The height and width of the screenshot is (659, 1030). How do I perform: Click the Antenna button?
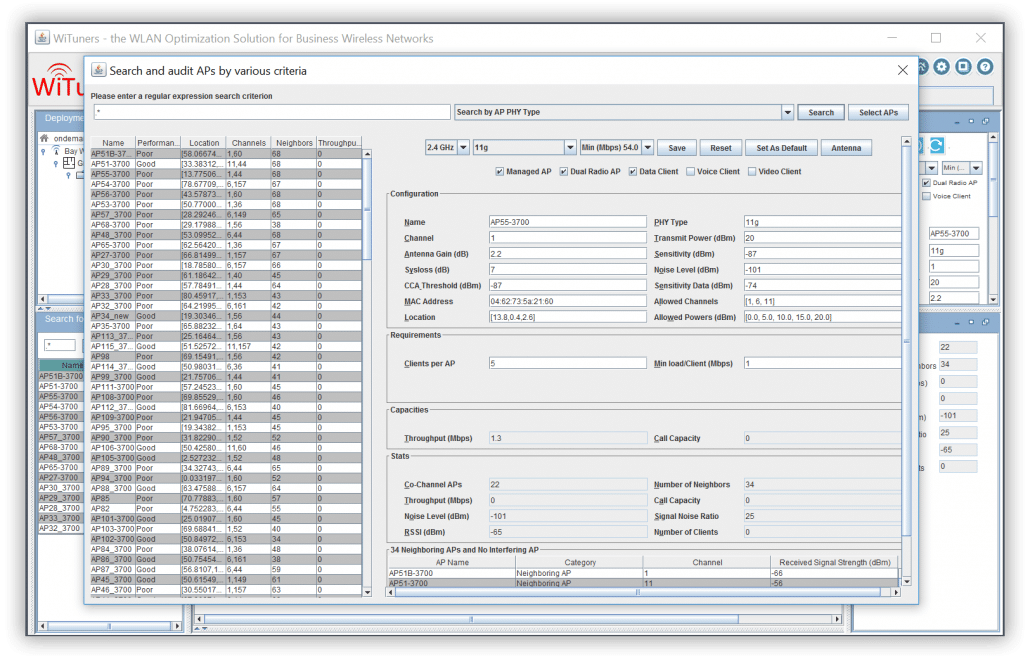coord(846,148)
